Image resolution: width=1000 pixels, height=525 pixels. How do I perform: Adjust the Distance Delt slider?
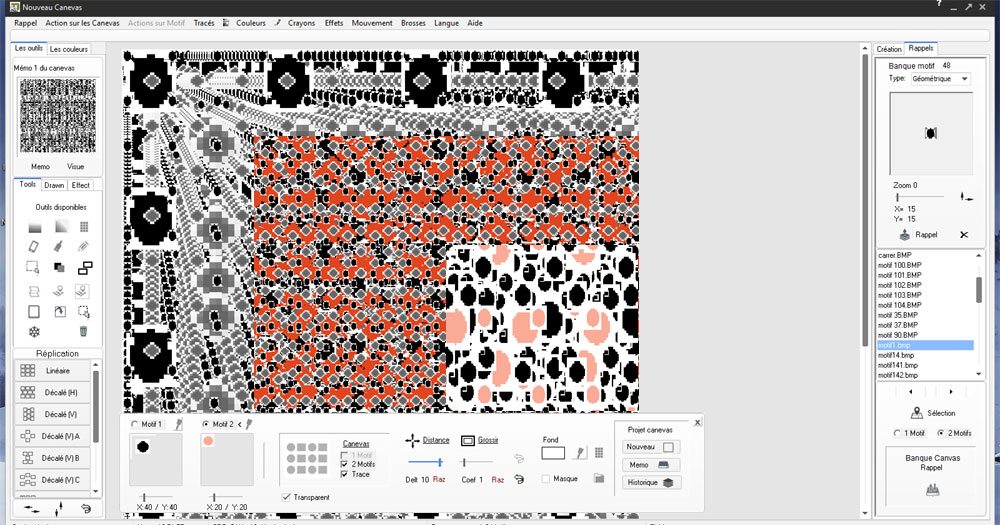440,462
